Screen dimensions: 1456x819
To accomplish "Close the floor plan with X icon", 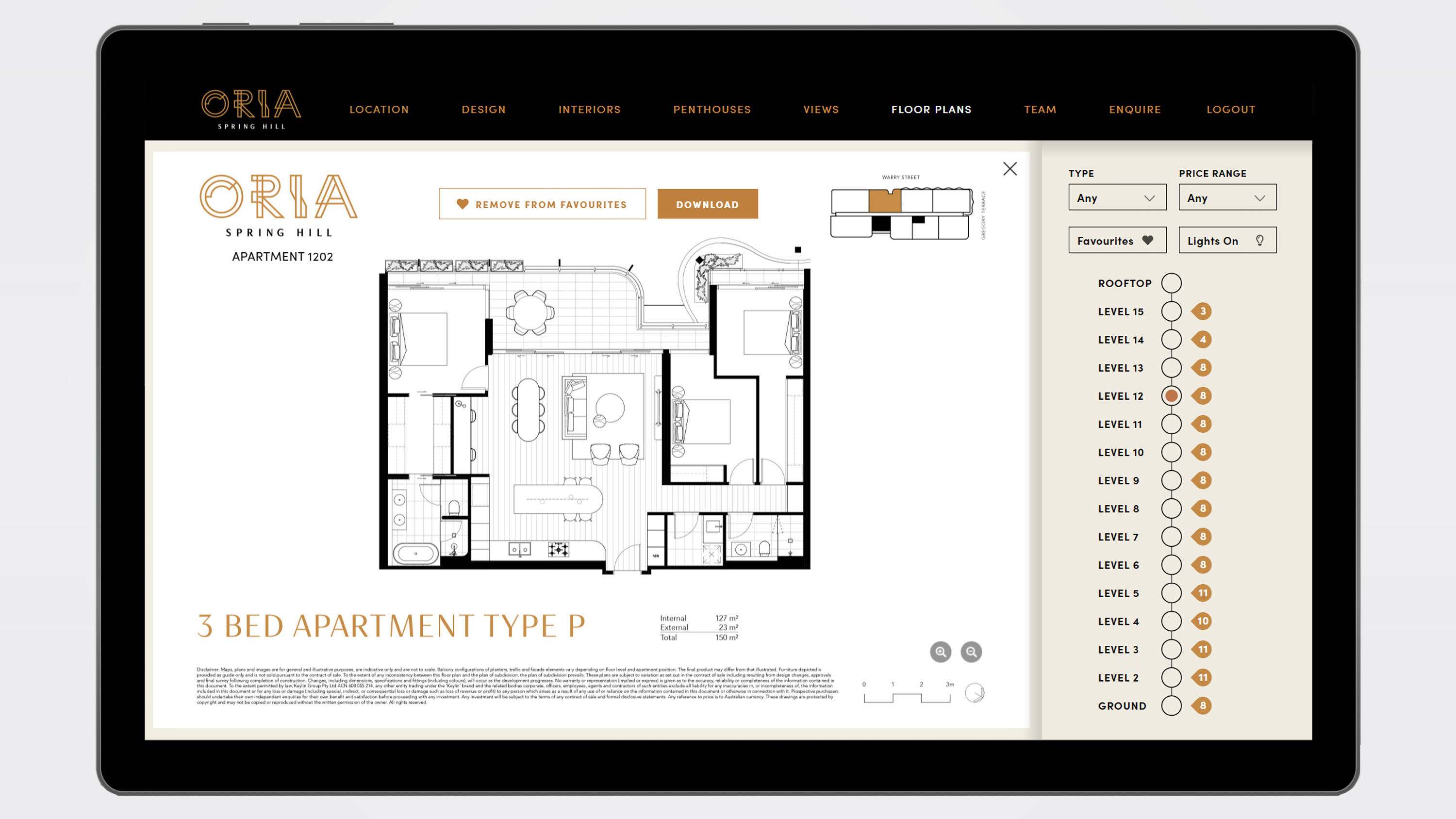I will click(1009, 168).
